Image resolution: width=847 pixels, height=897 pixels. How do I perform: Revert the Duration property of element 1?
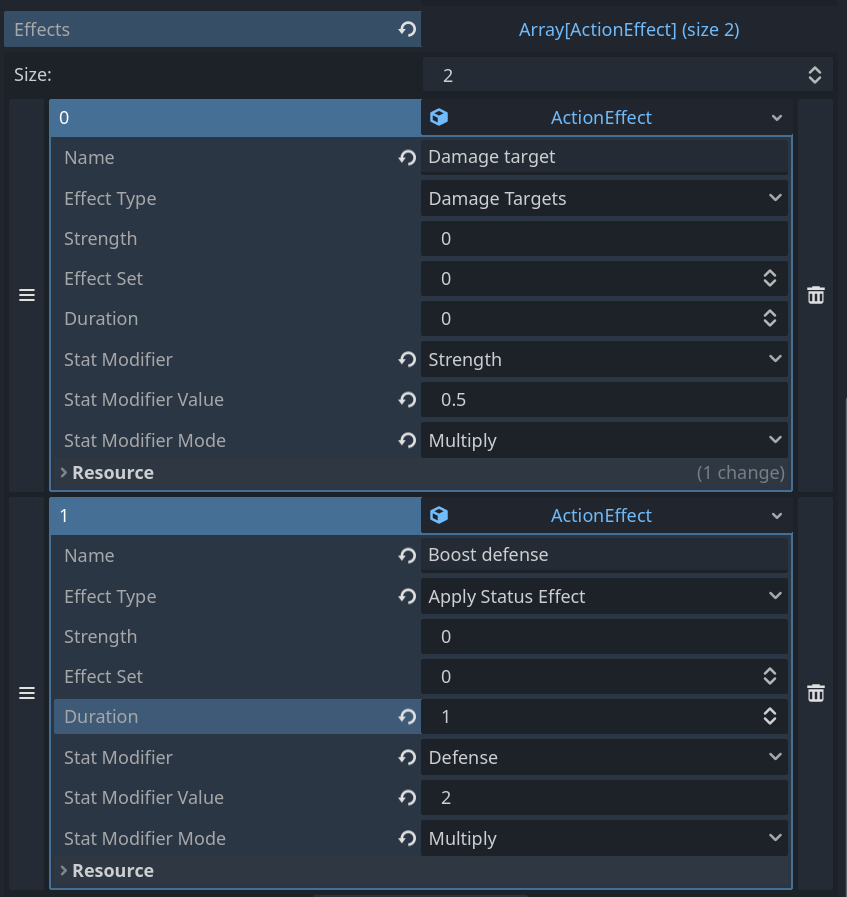click(x=407, y=716)
